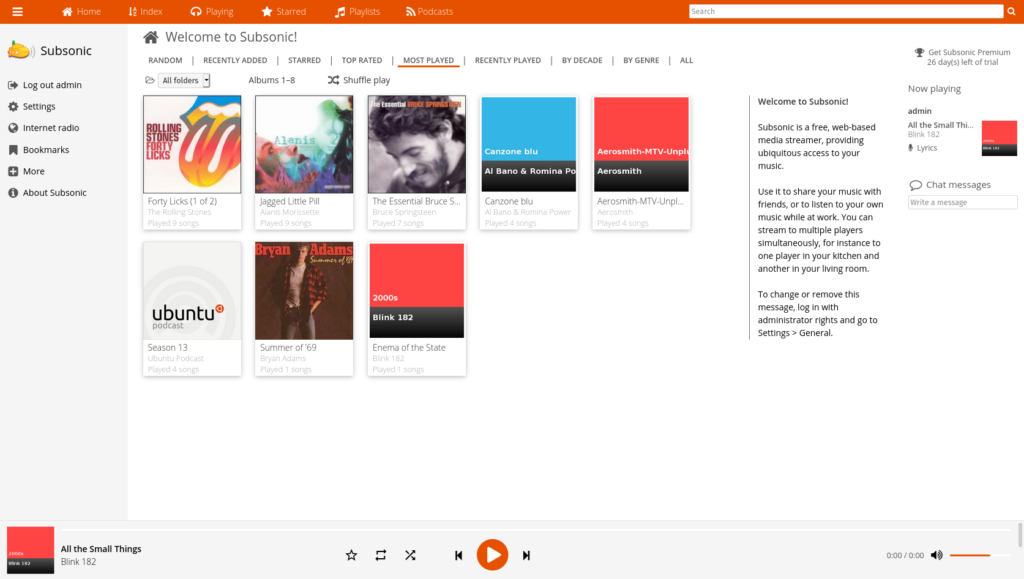Click the trophy icon near Premium

(920, 52)
